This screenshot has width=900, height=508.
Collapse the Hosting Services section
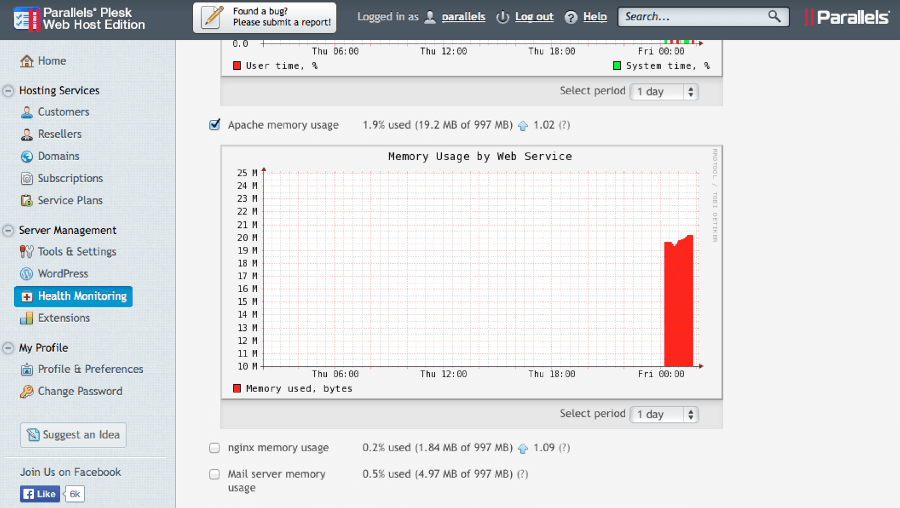point(8,91)
